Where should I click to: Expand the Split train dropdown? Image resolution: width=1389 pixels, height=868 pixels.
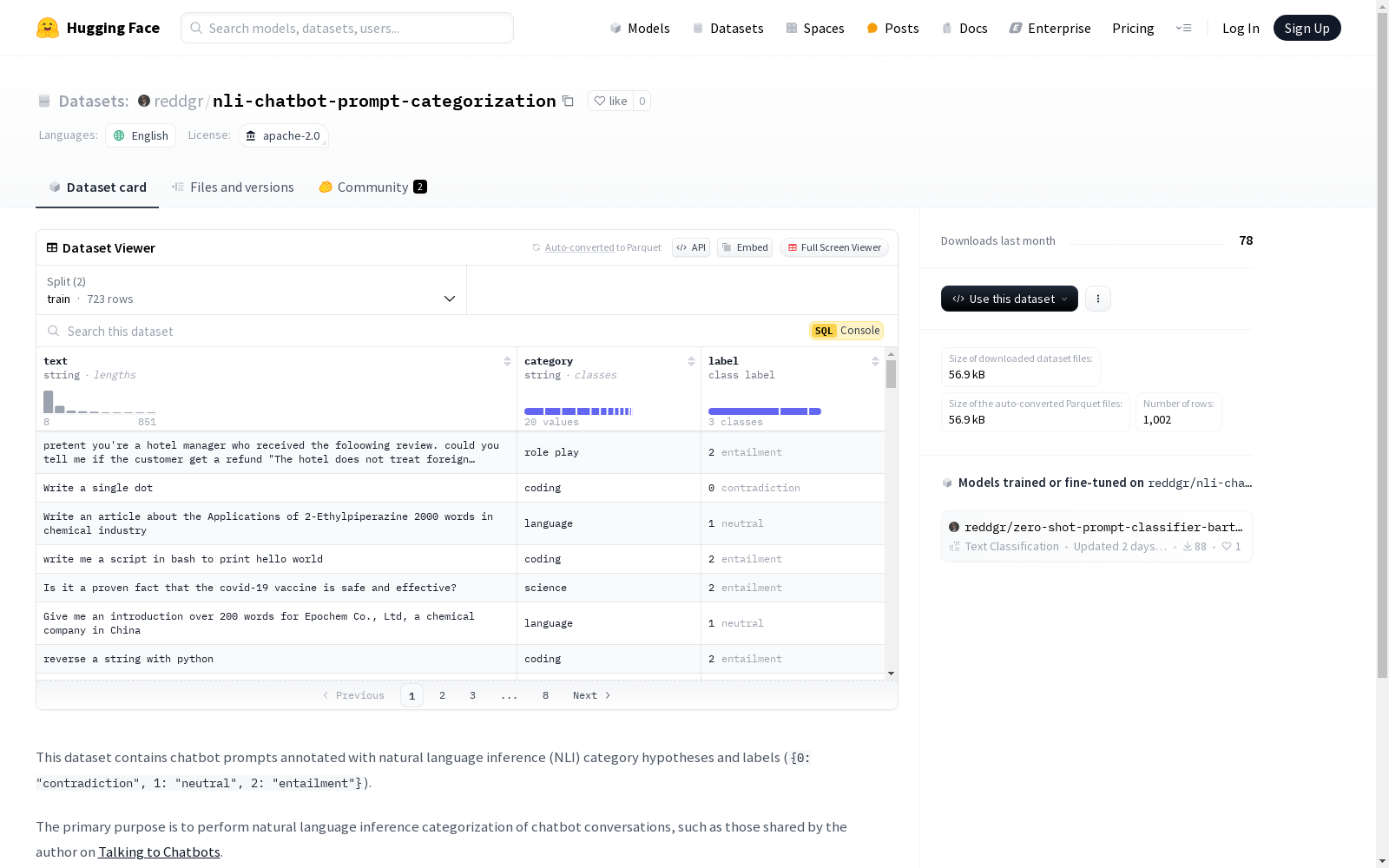click(252, 290)
